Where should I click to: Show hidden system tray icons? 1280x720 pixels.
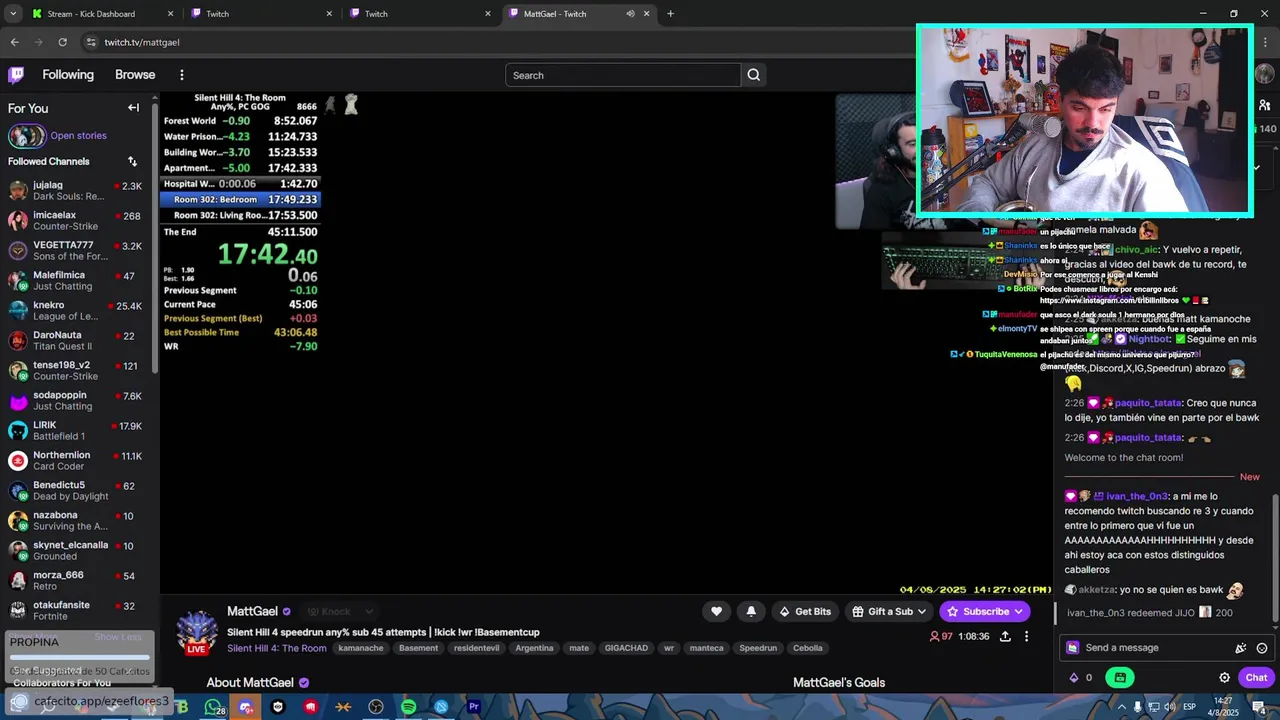1120,707
